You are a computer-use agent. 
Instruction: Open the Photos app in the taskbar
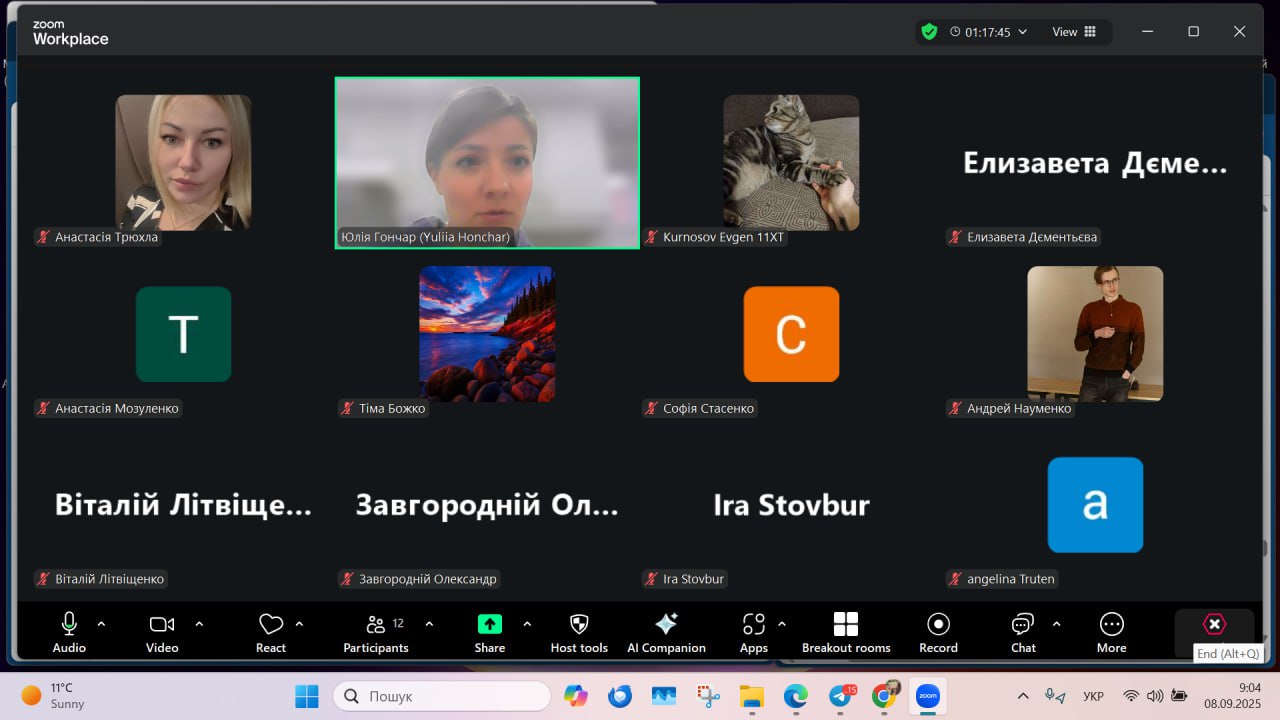tap(664, 696)
